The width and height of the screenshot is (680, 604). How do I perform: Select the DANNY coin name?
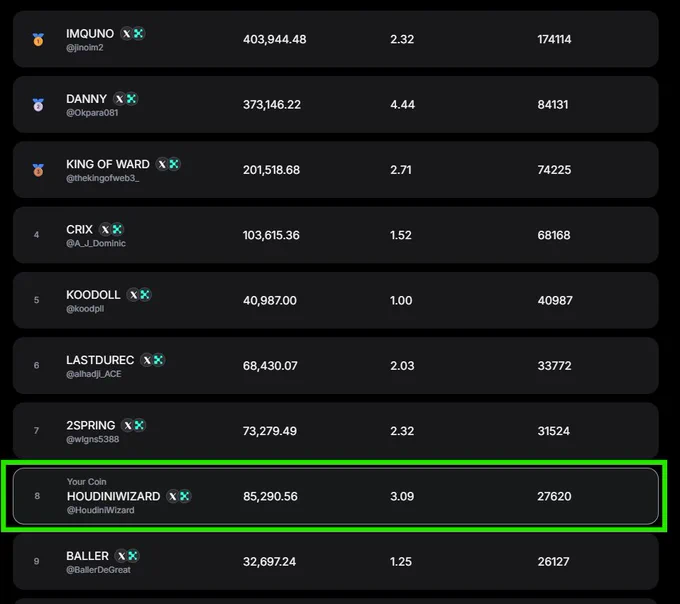click(86, 99)
